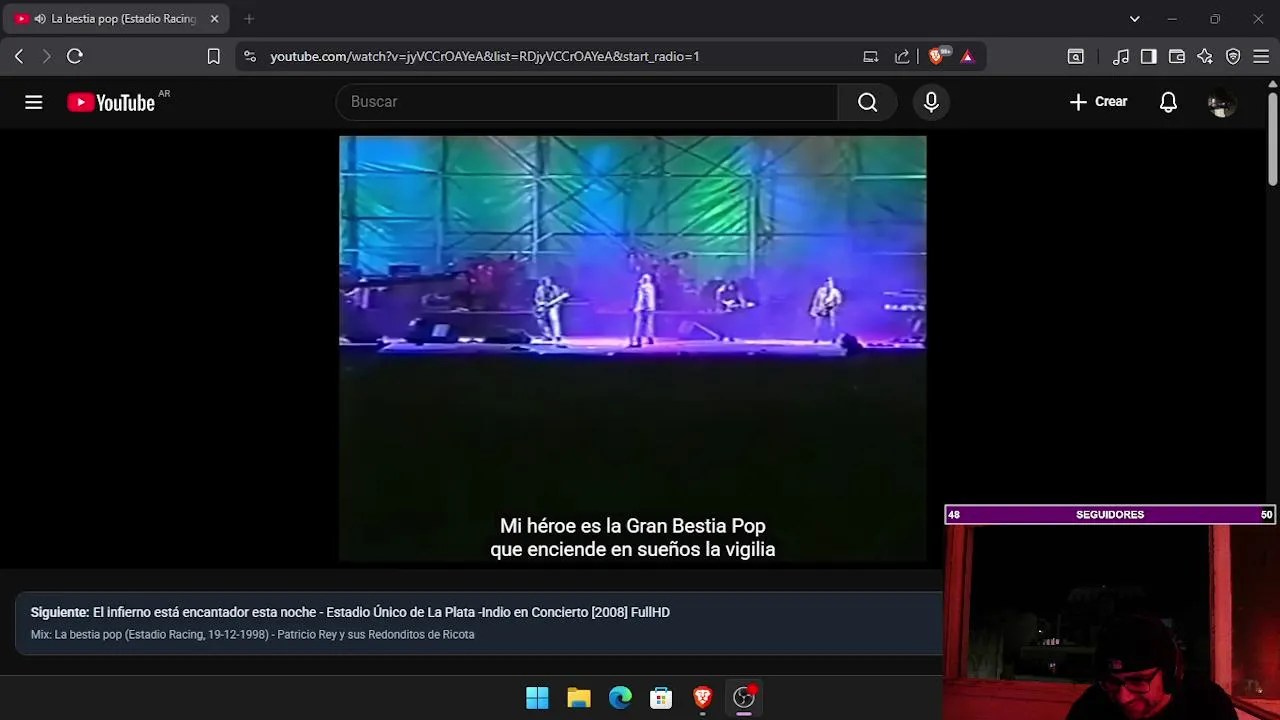This screenshot has height=720, width=1280.
Task: Open site settings icon in address bar
Action: (250, 57)
